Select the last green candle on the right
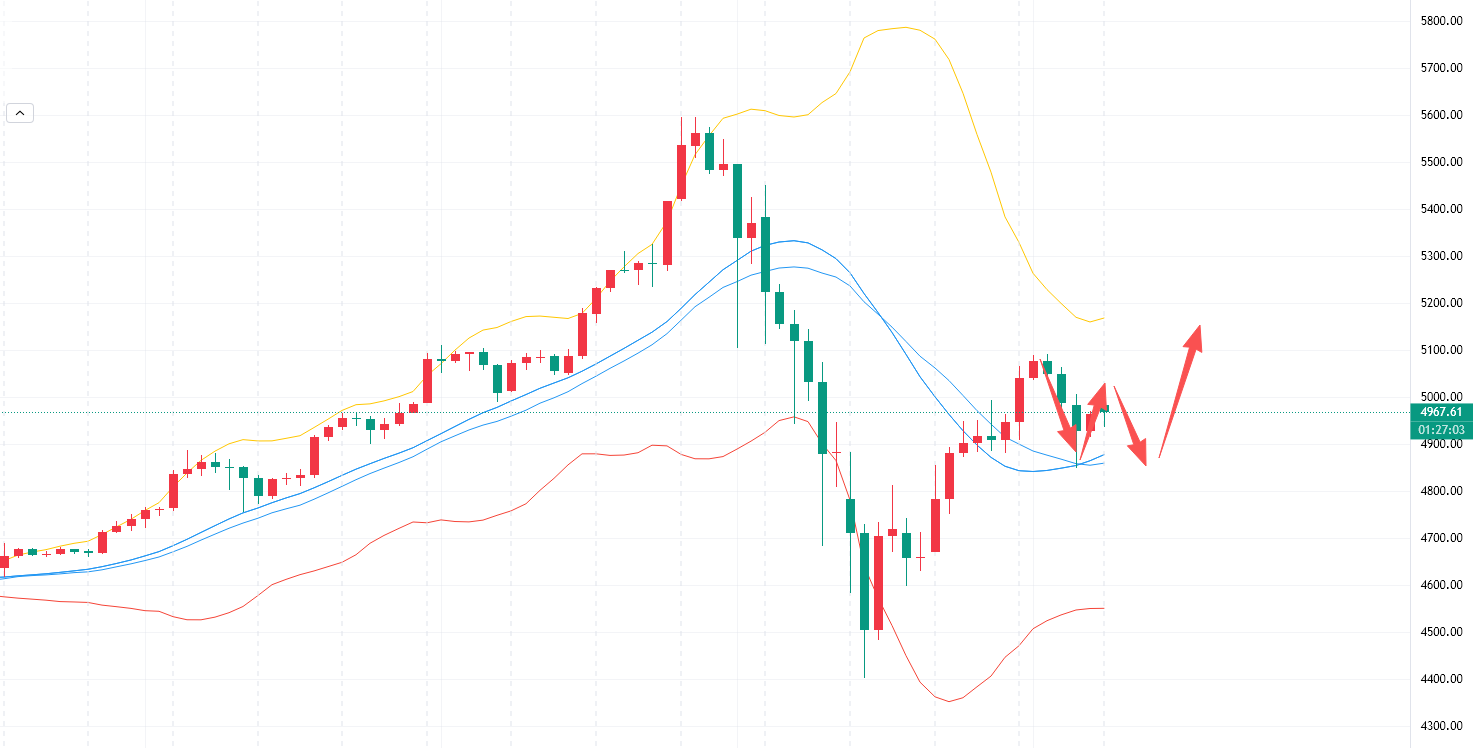1473x748 pixels. pos(1105,408)
